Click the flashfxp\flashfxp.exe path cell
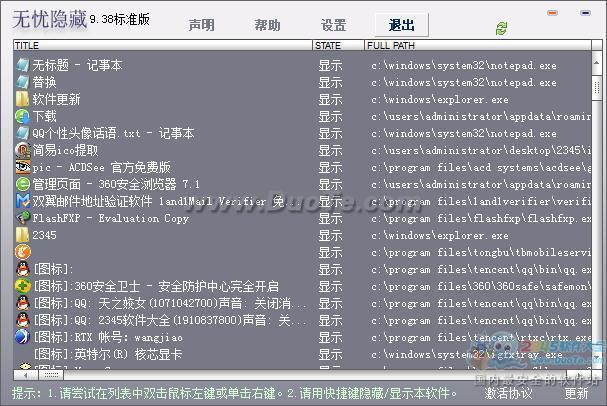 coord(481,219)
